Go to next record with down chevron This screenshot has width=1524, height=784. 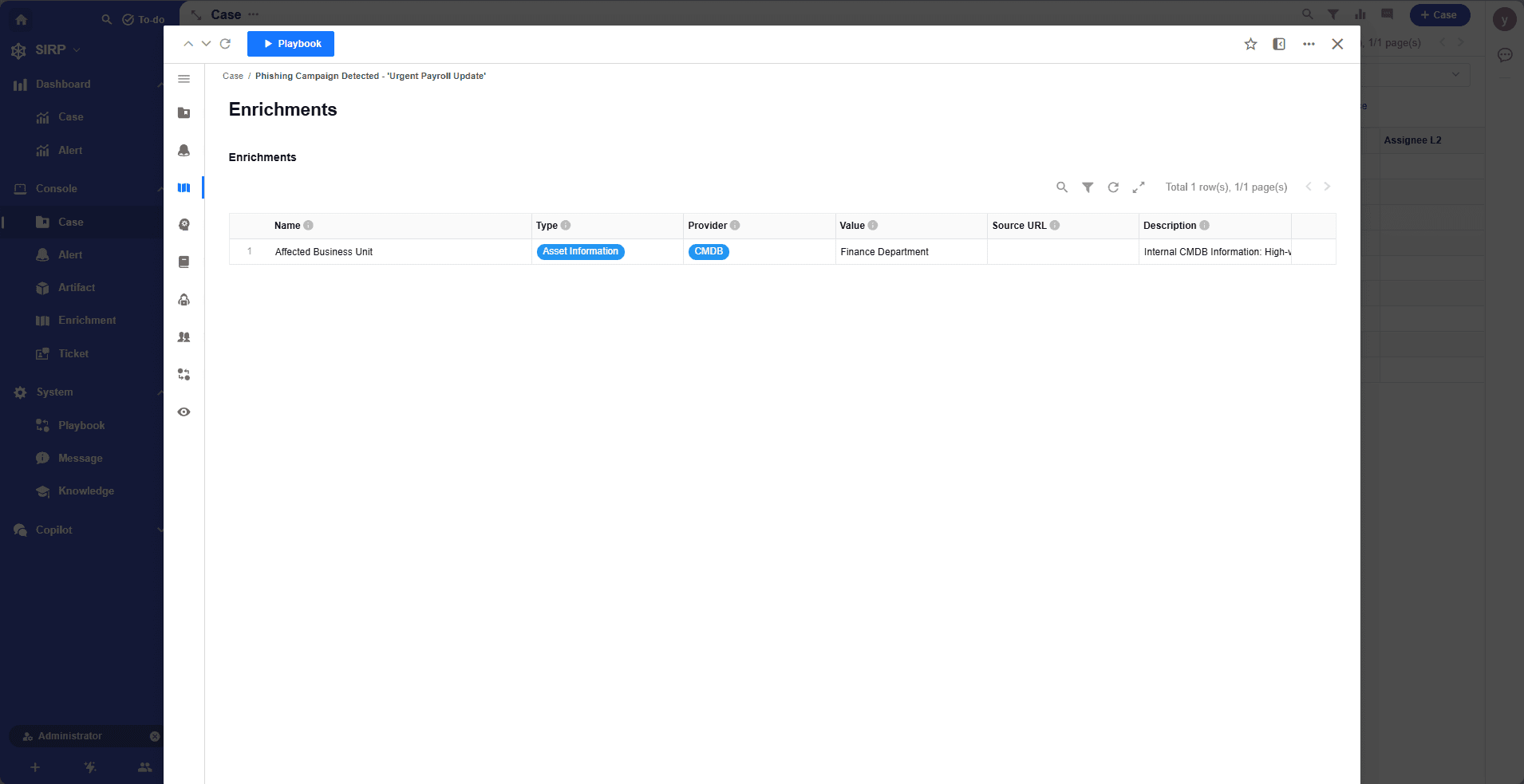pos(206,44)
